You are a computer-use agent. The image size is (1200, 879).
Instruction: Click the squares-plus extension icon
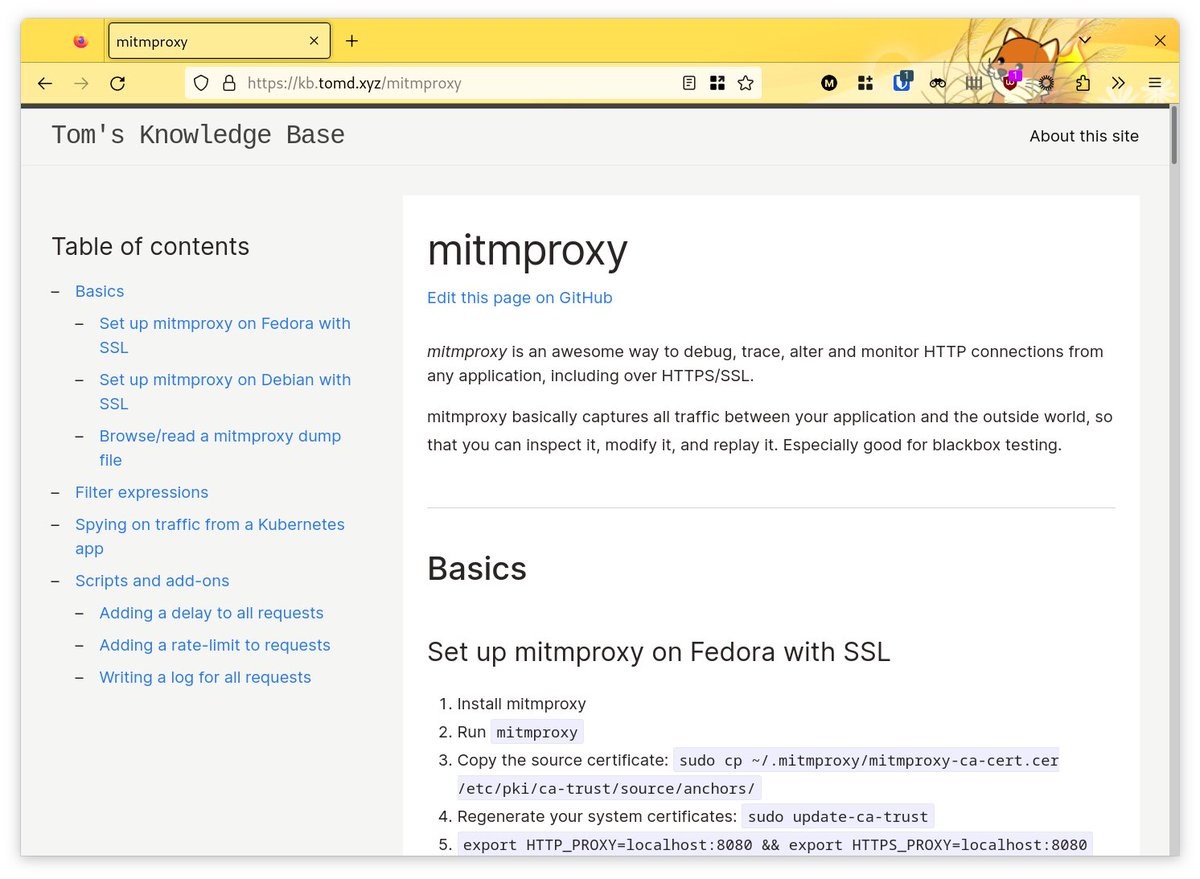coord(865,83)
